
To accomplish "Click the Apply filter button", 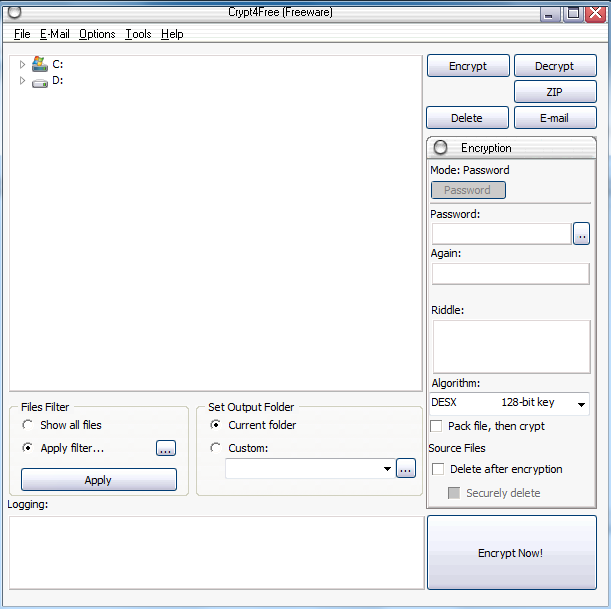I will [99, 480].
